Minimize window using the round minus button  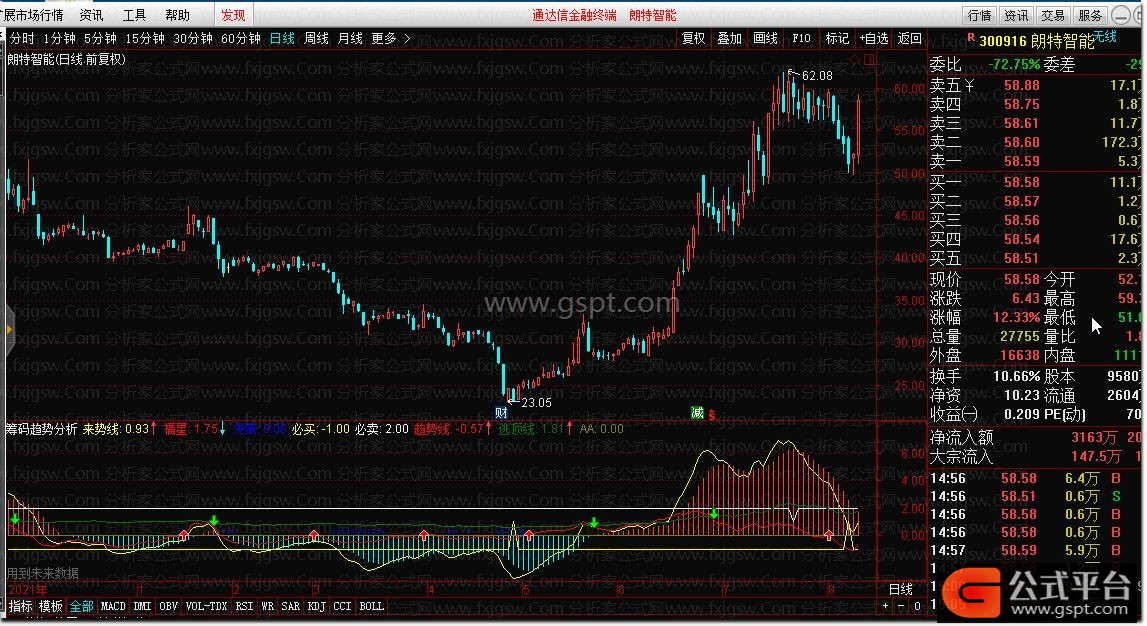1121,15
